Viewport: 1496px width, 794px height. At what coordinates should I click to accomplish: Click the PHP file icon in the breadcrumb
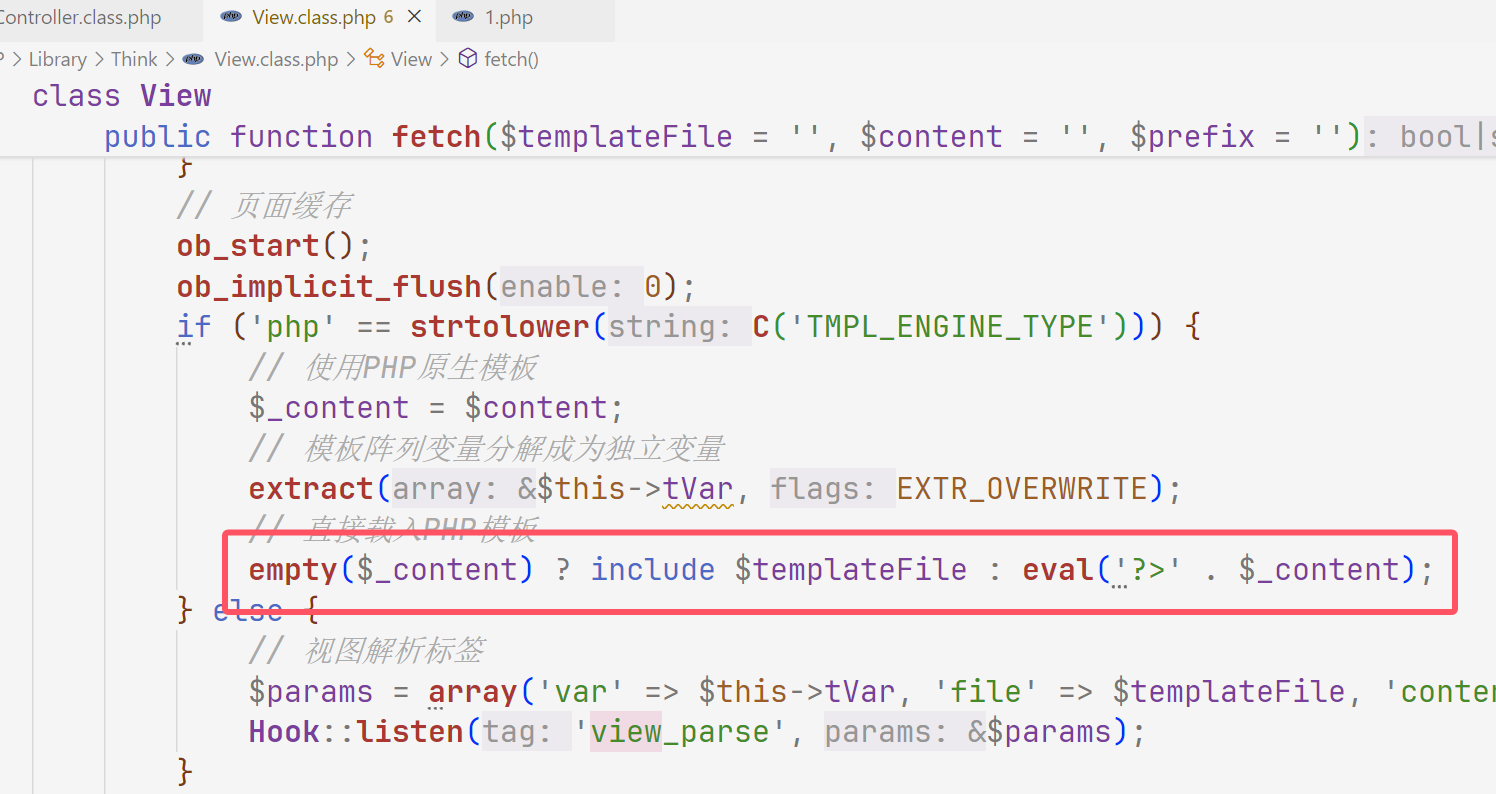[x=194, y=59]
